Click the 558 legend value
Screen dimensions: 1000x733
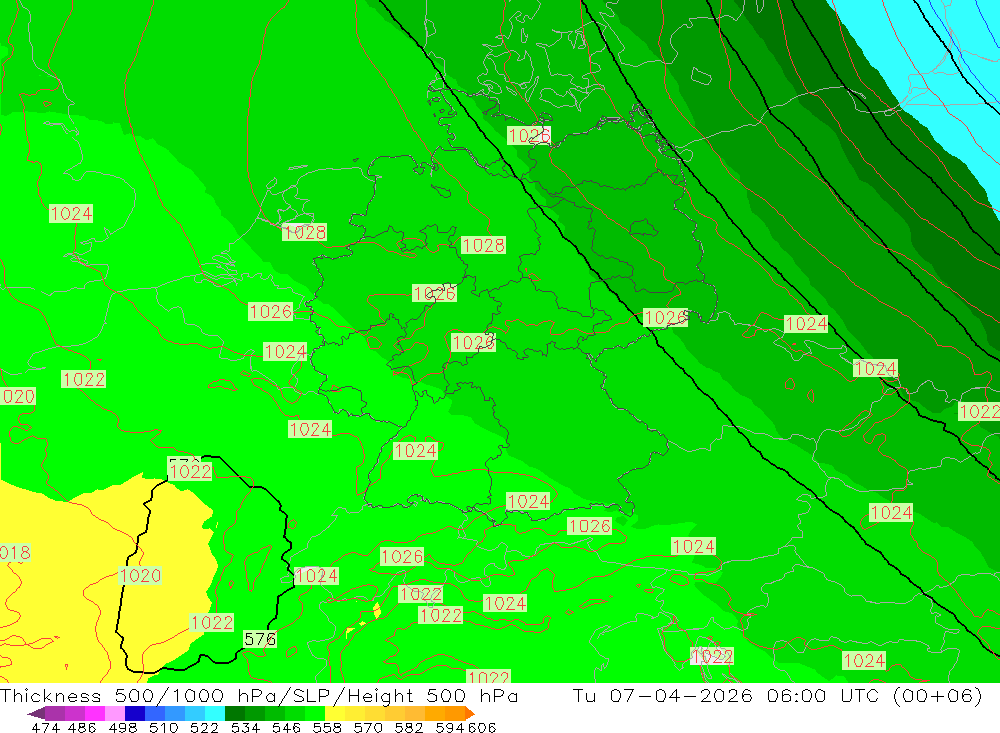[327, 728]
